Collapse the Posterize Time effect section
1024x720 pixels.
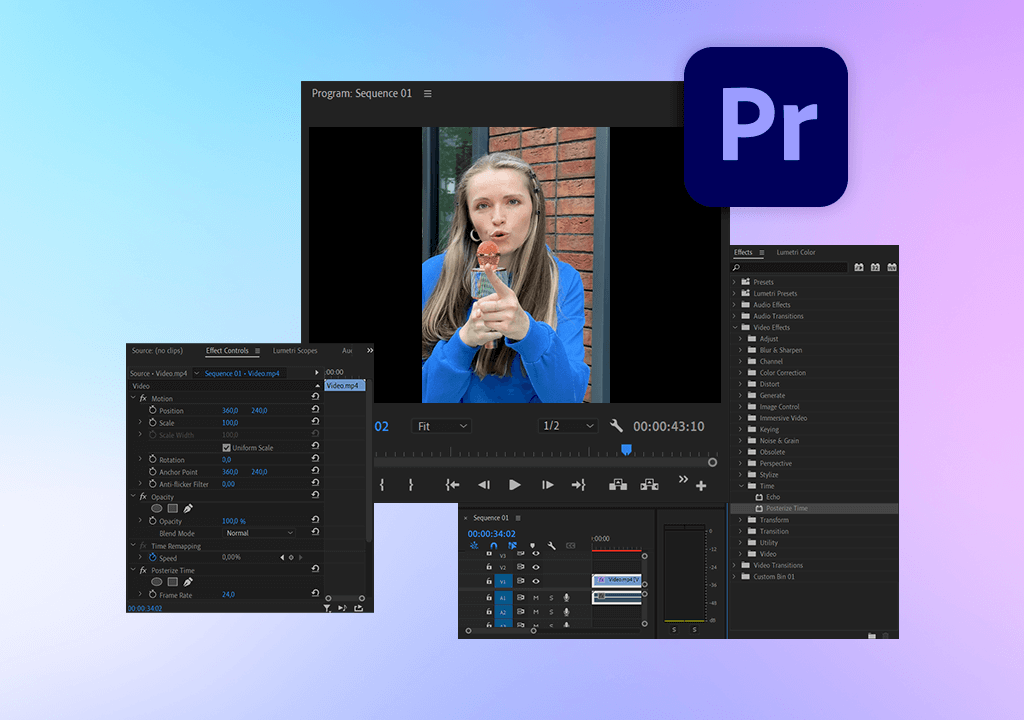tap(133, 570)
